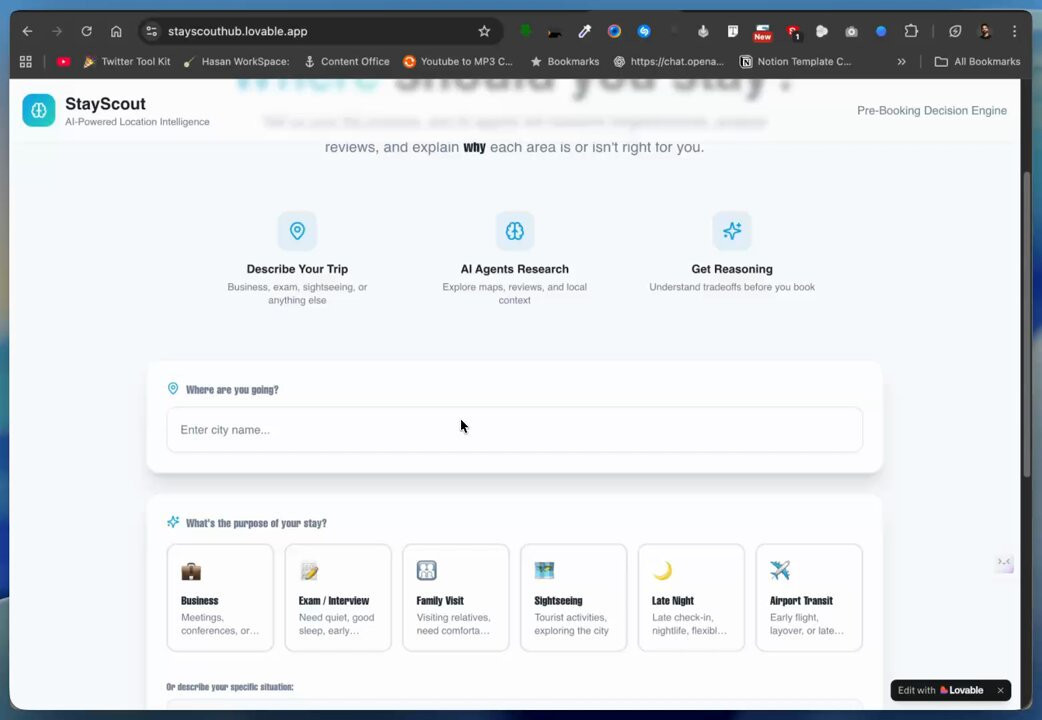
Task: Click the StayScout brain logo icon
Action: [x=39, y=110]
